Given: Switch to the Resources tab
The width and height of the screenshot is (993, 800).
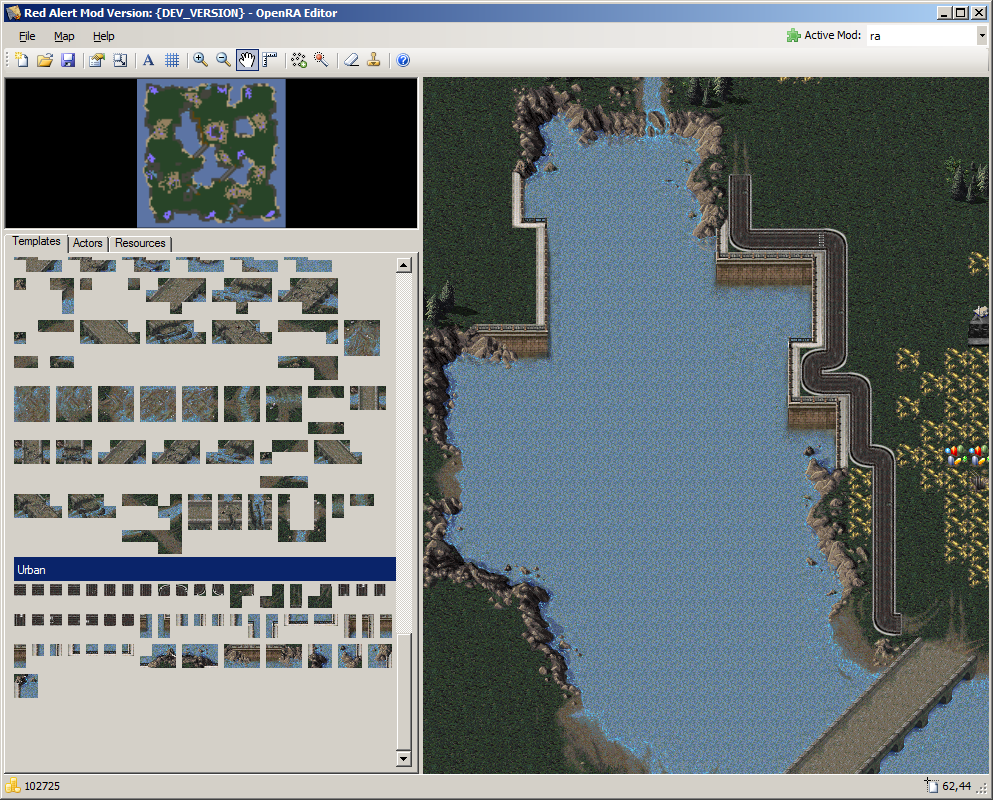Looking at the screenshot, I should (140, 243).
